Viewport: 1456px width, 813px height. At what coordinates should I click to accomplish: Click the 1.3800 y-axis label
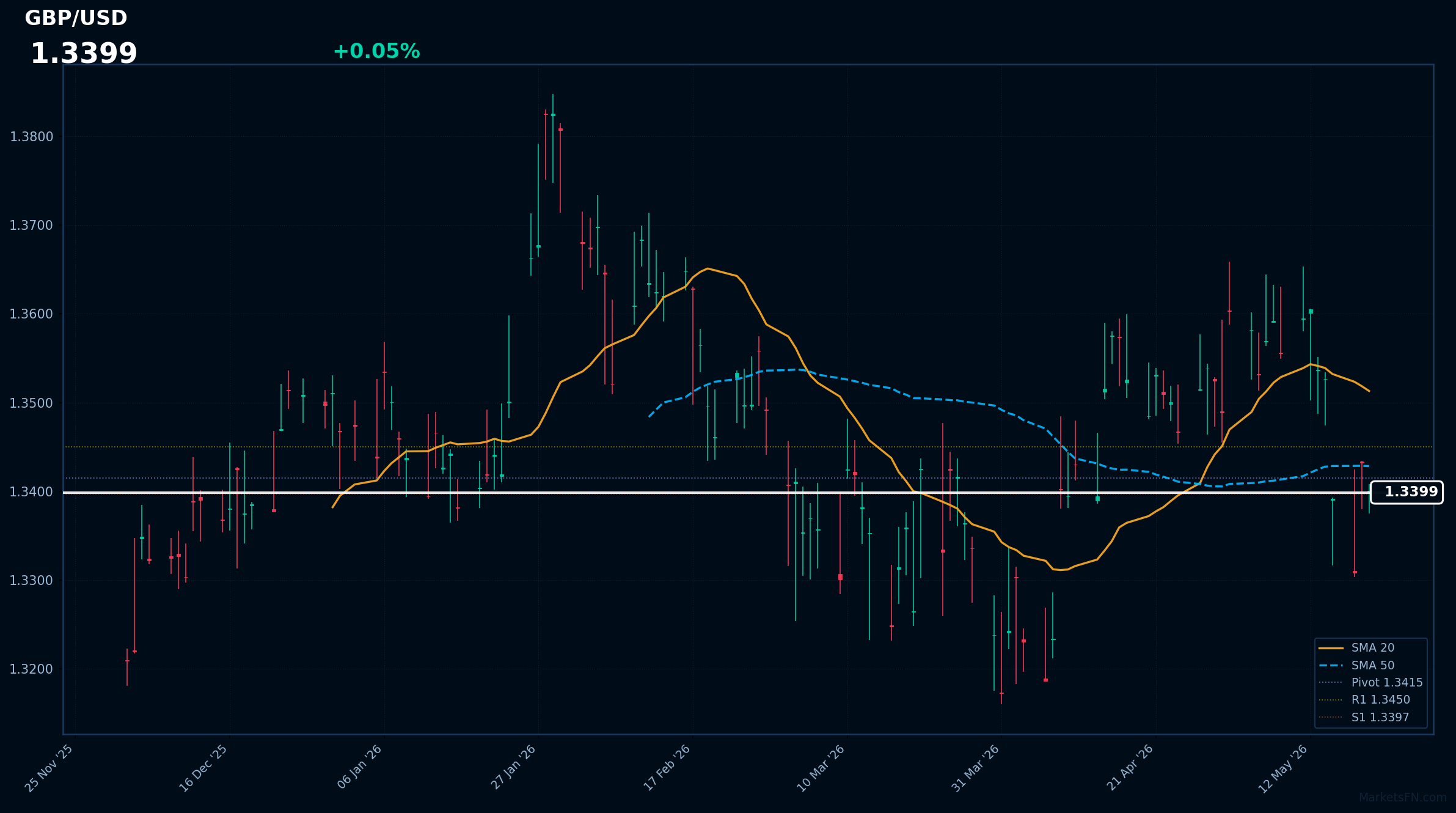click(x=32, y=137)
